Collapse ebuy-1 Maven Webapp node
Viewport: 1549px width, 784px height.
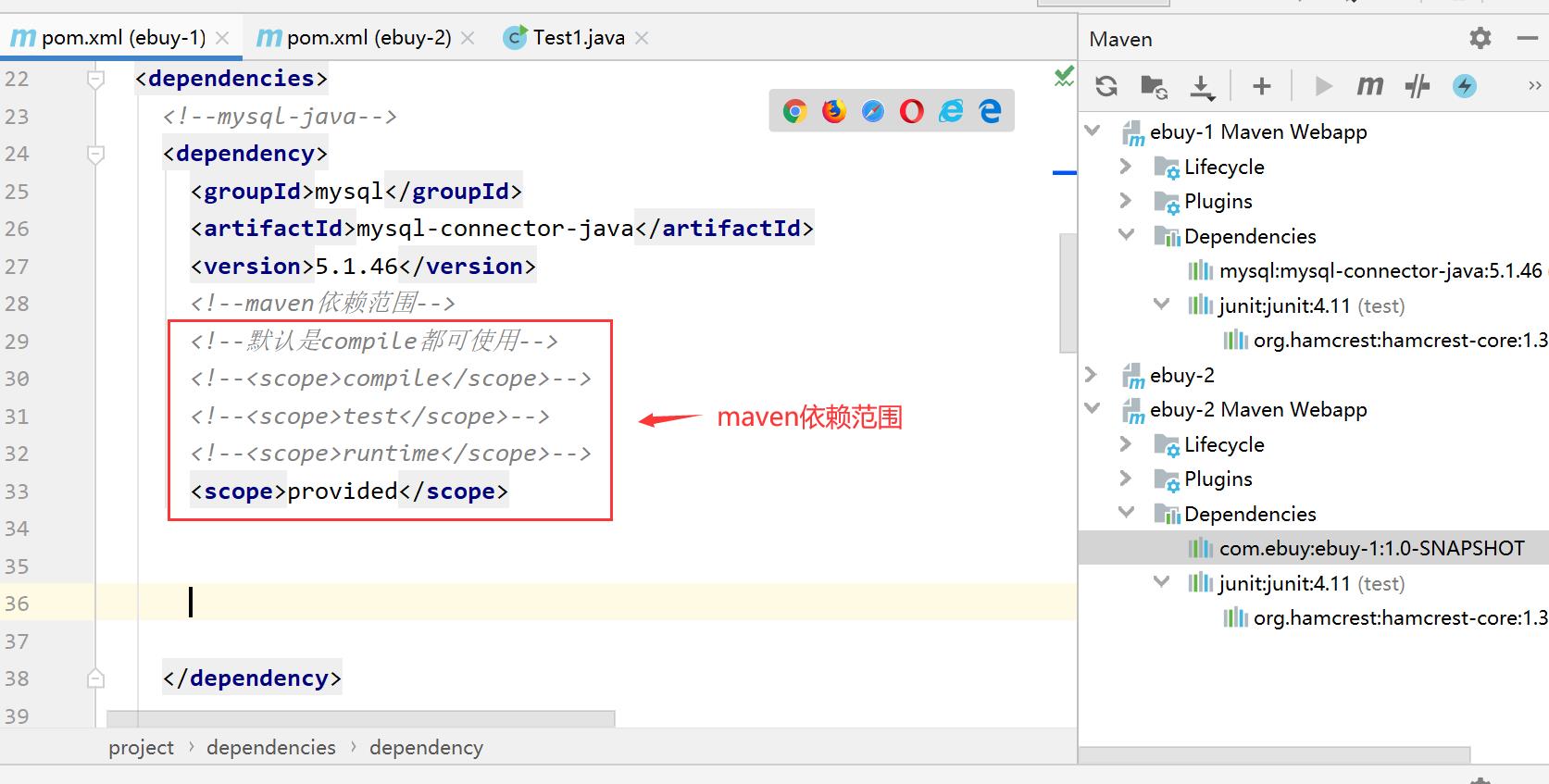click(1093, 131)
